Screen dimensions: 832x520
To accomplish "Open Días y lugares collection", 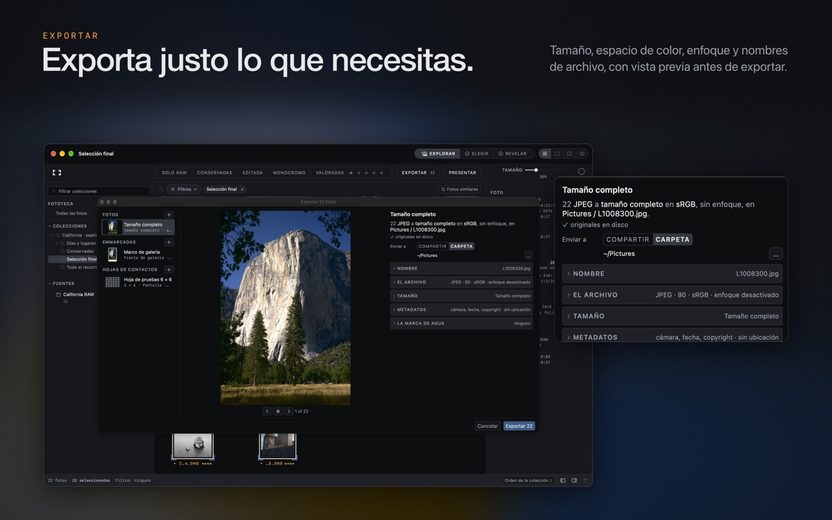I will (x=79, y=243).
